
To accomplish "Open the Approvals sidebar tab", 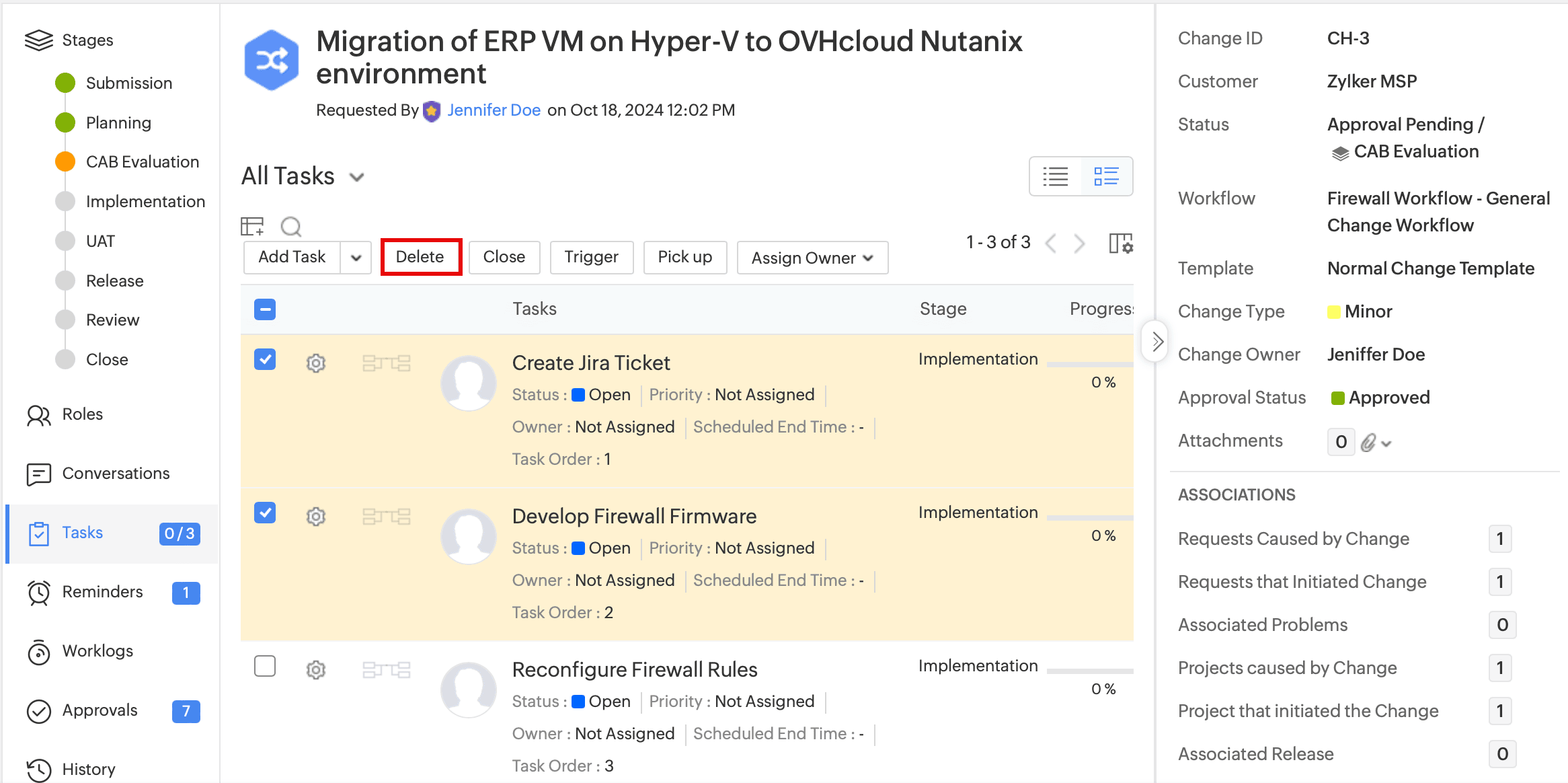I will (x=100, y=710).
